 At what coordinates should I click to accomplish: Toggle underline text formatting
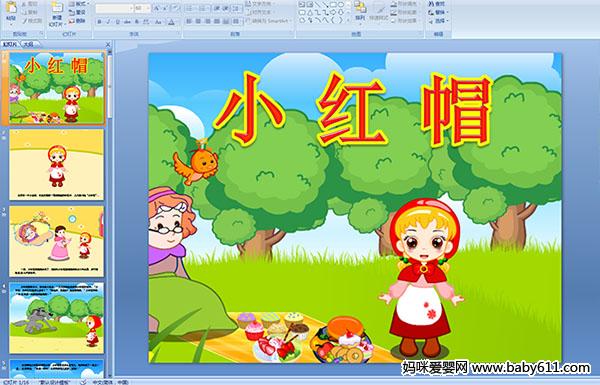(117, 22)
